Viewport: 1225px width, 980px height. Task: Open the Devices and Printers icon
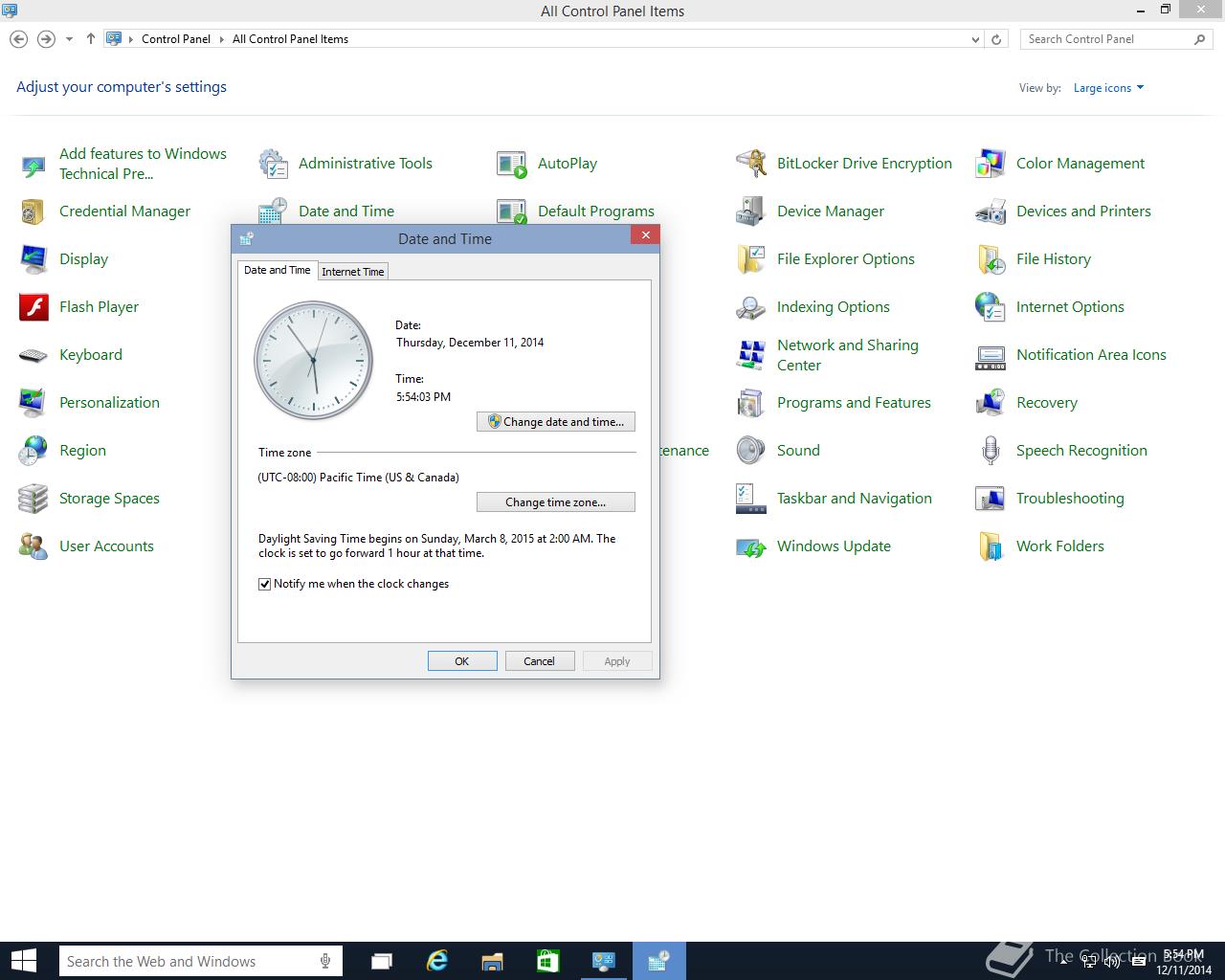point(991,212)
